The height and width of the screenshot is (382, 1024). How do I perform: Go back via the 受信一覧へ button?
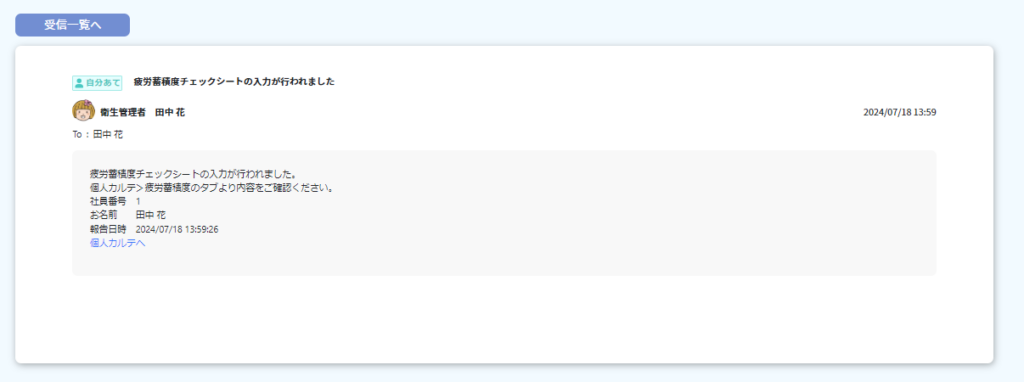point(72,25)
